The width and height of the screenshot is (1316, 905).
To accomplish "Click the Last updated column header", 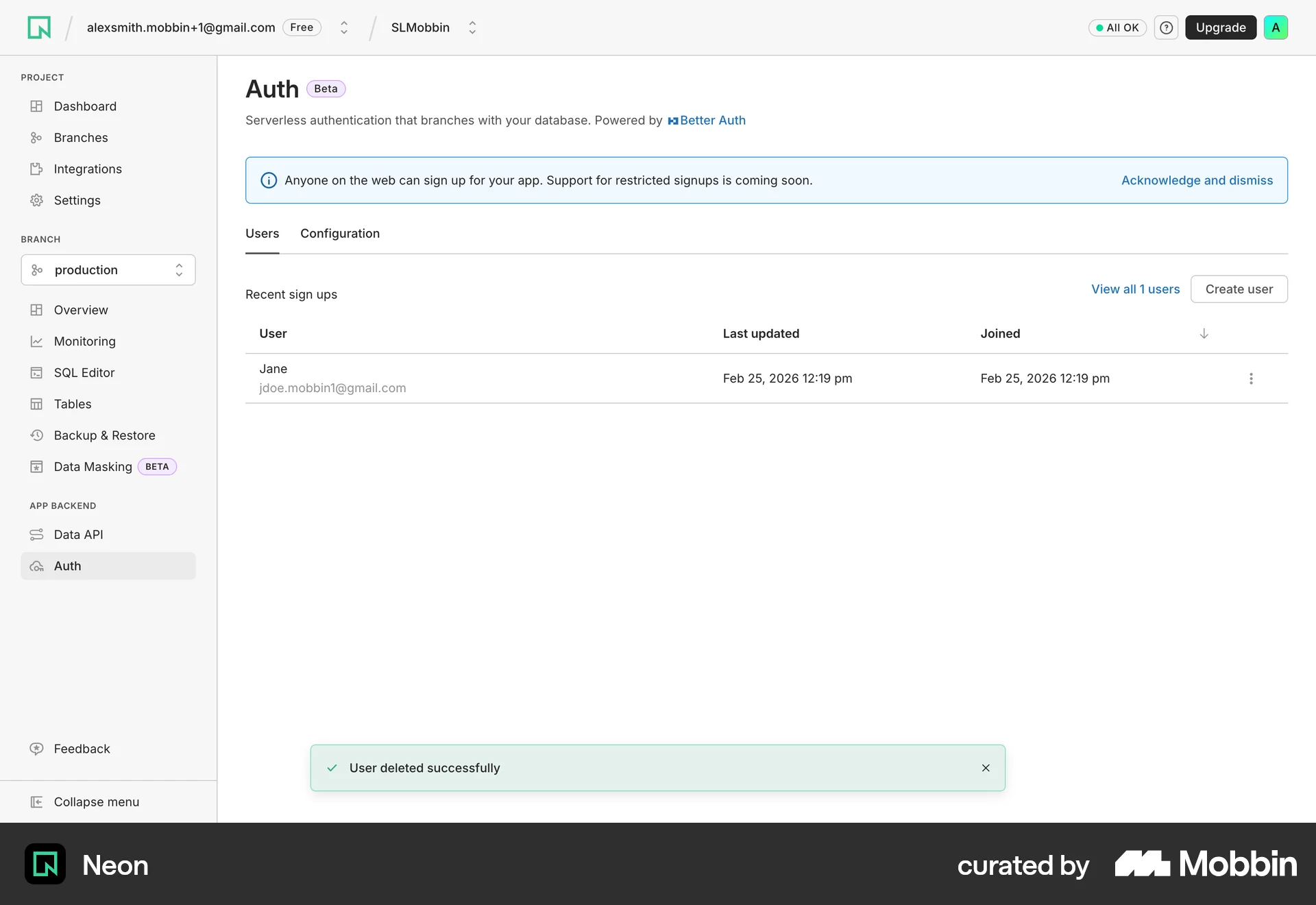I will 761,334.
